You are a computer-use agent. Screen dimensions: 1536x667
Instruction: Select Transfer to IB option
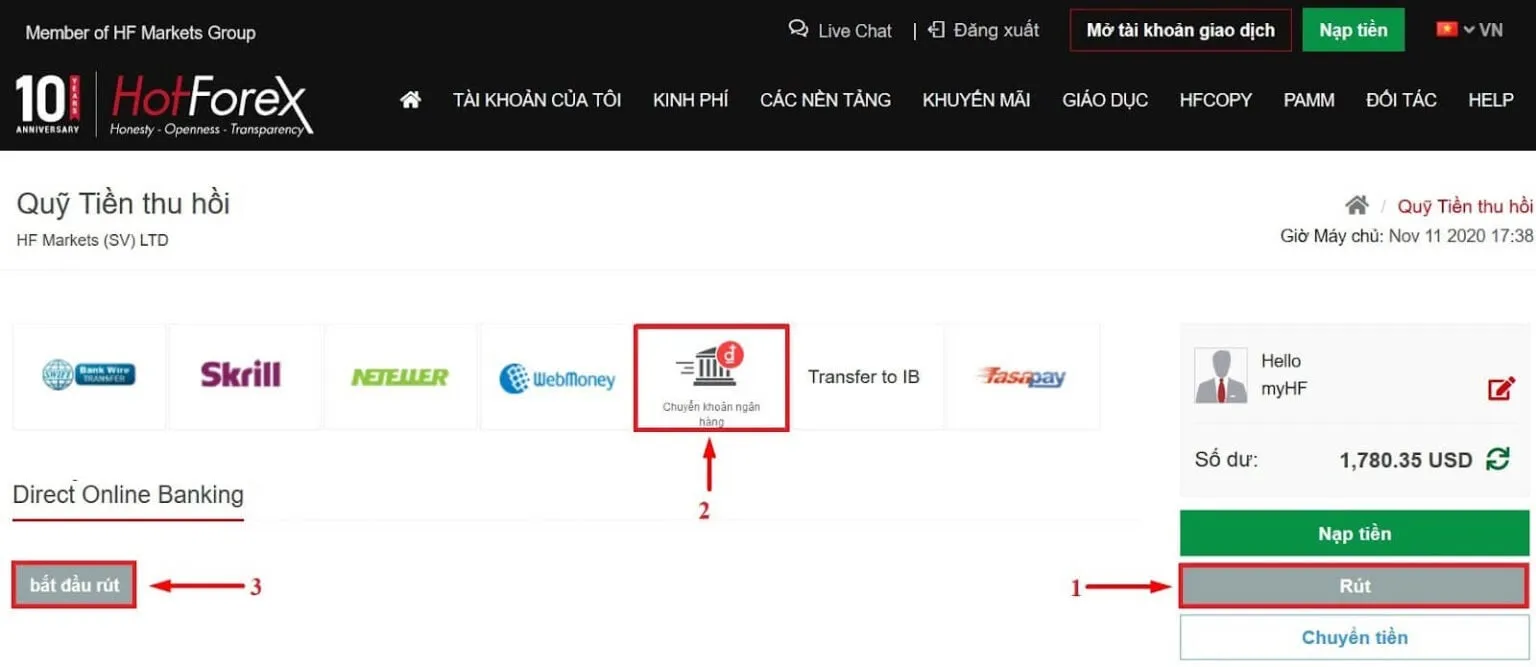coord(864,377)
